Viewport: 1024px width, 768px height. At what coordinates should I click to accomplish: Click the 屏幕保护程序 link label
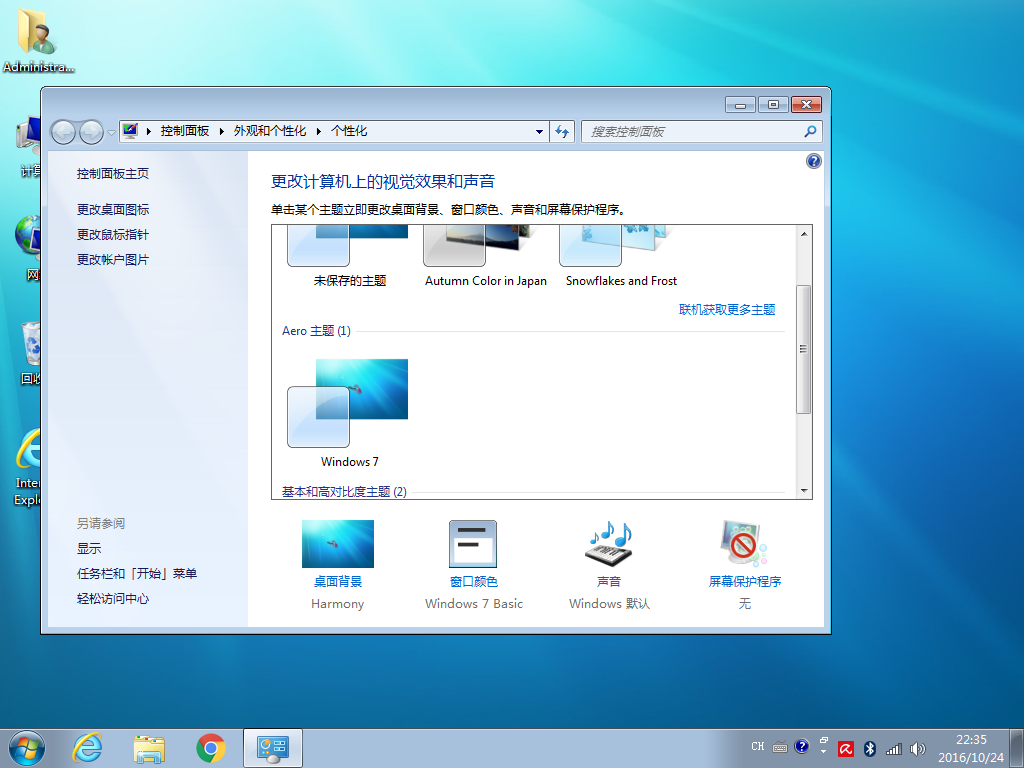tap(744, 581)
